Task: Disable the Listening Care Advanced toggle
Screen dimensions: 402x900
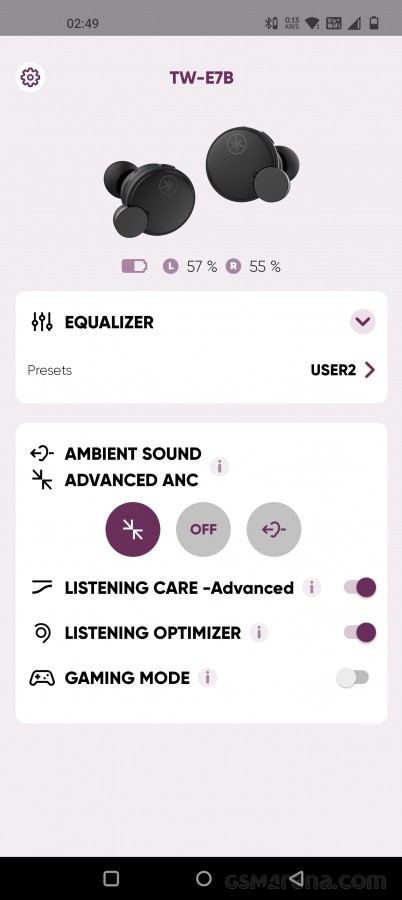Action: pos(360,588)
